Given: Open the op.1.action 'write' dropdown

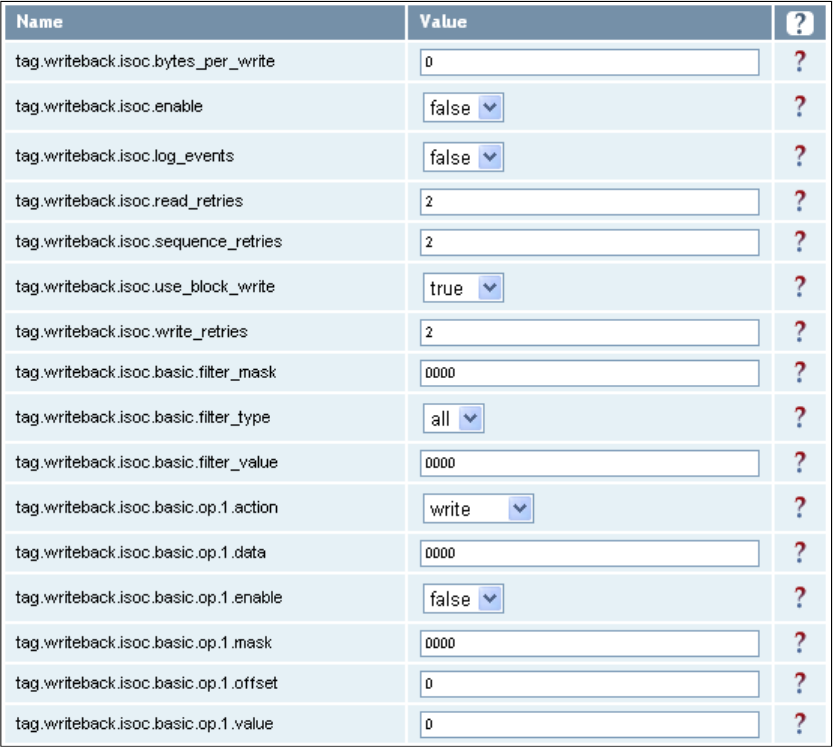Looking at the screenshot, I should point(478,508).
